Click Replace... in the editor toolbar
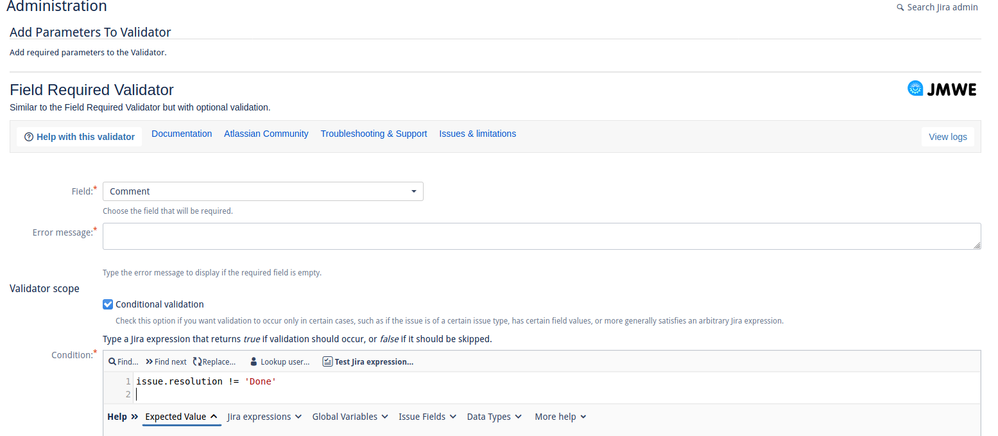The height and width of the screenshot is (436, 998). (214, 362)
